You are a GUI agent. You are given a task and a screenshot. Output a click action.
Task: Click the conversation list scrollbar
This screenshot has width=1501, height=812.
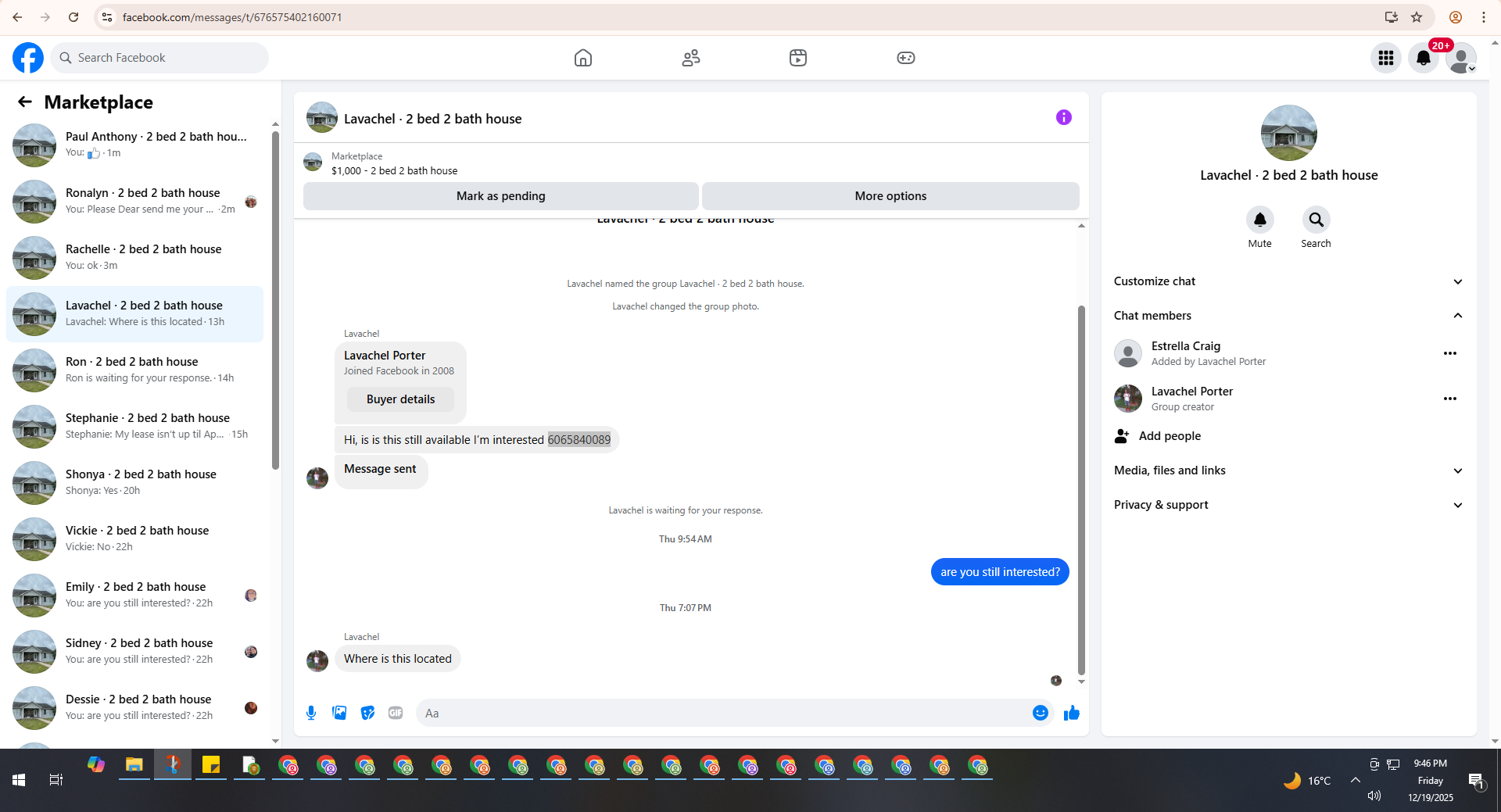[x=275, y=300]
